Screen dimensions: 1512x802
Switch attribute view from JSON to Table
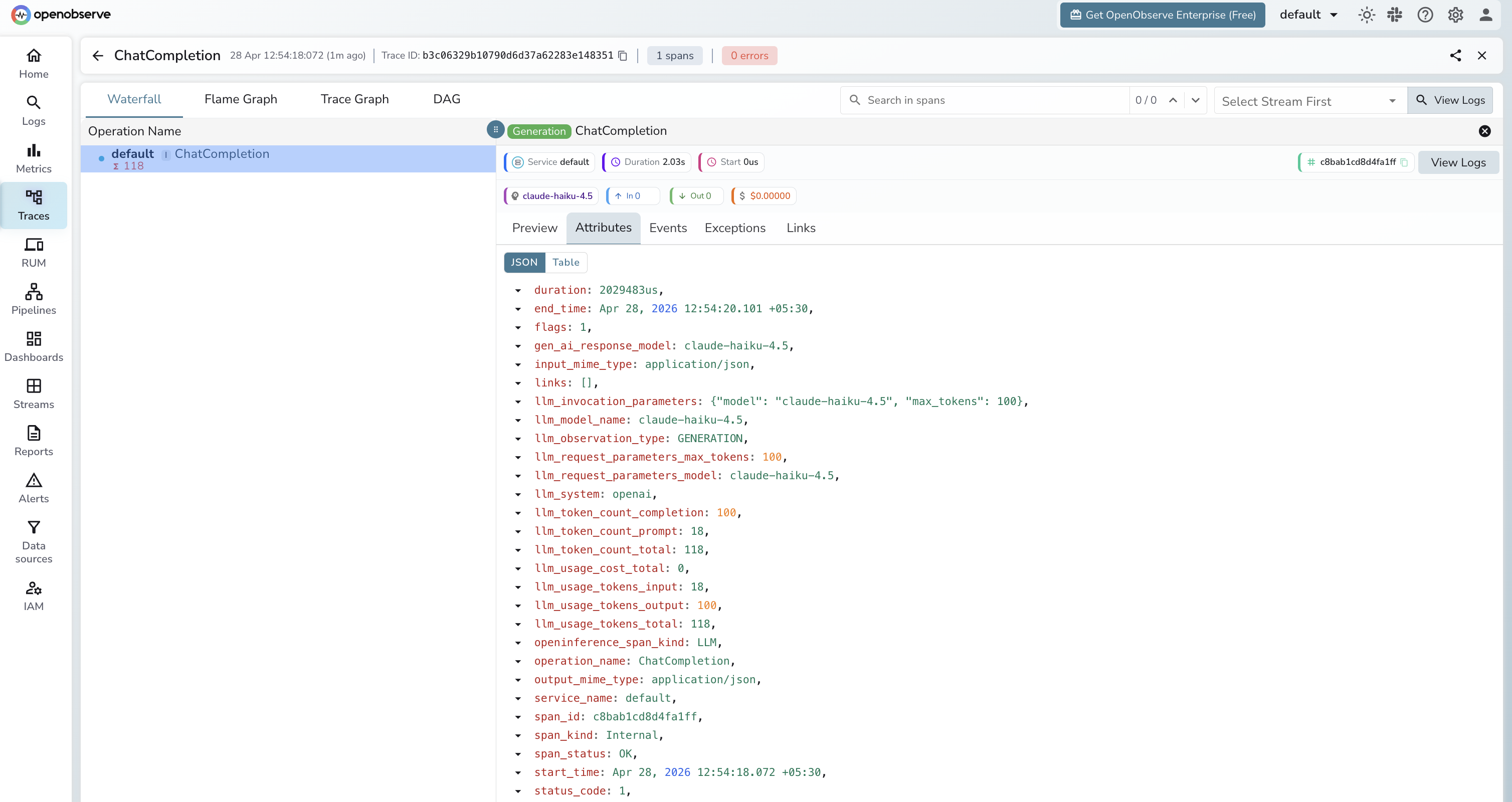point(565,262)
